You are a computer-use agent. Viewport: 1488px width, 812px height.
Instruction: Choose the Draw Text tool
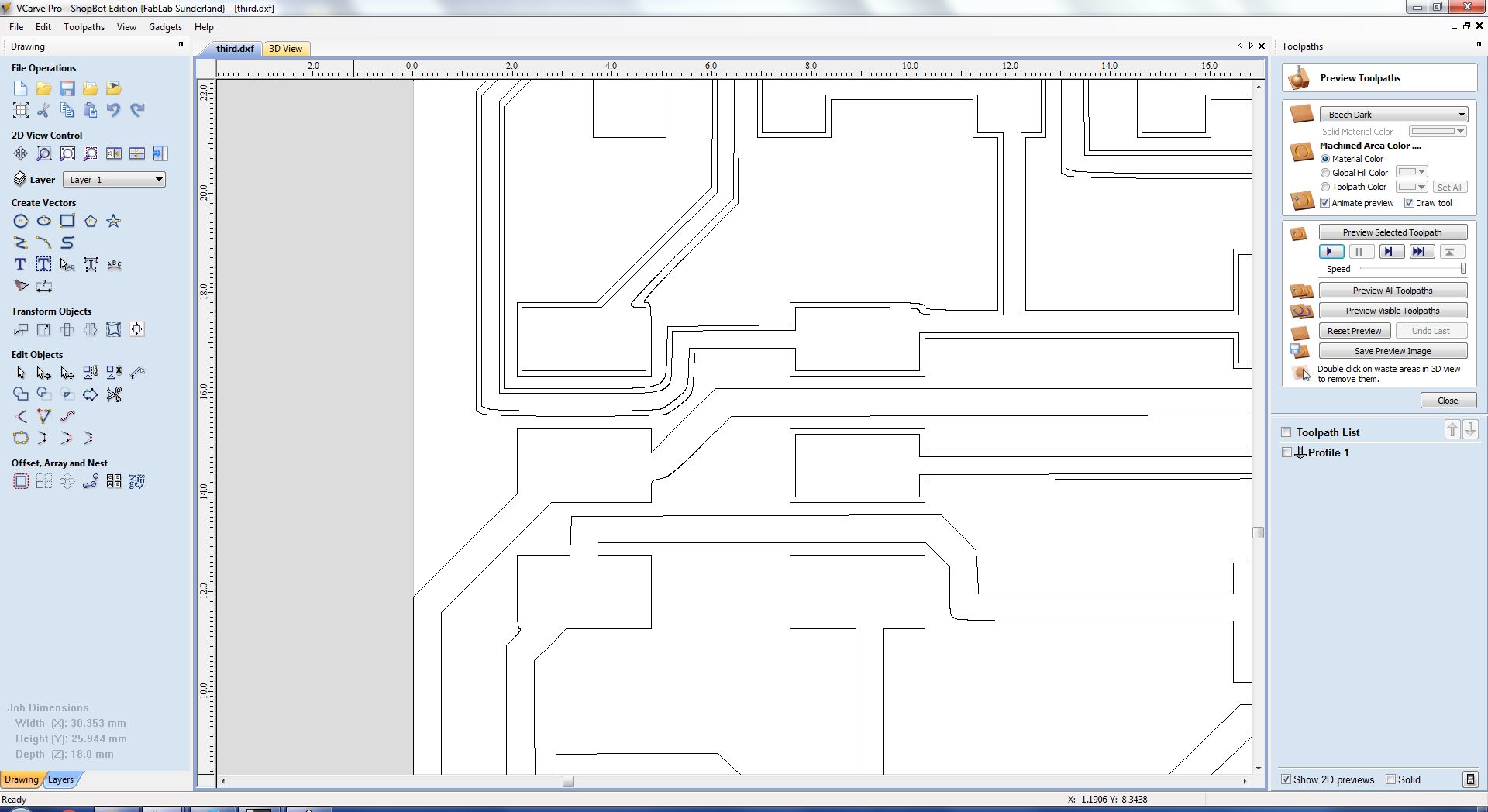coord(21,265)
